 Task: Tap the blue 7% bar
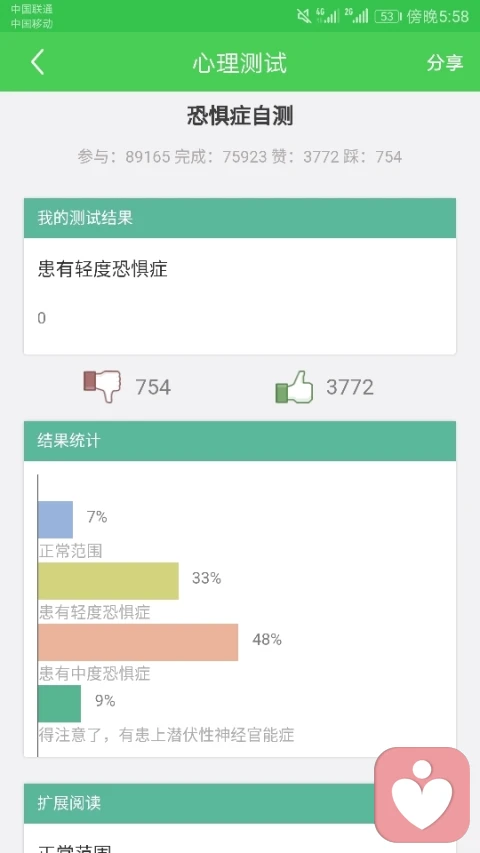click(x=56, y=520)
